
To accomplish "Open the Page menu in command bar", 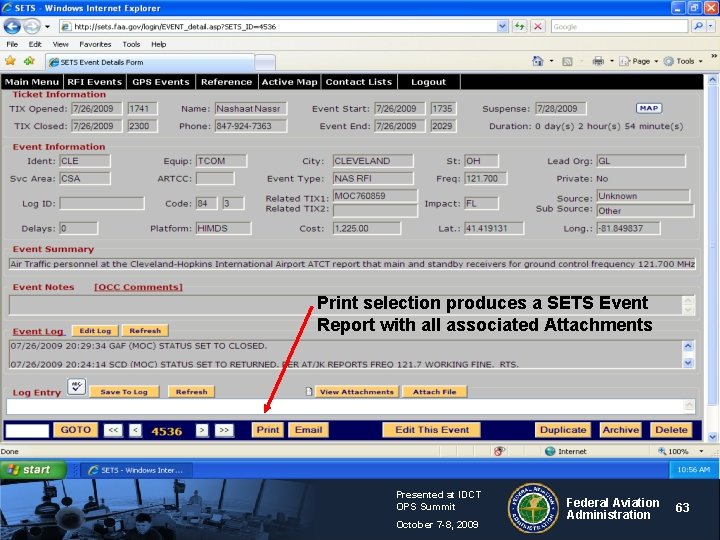I will [x=639, y=61].
